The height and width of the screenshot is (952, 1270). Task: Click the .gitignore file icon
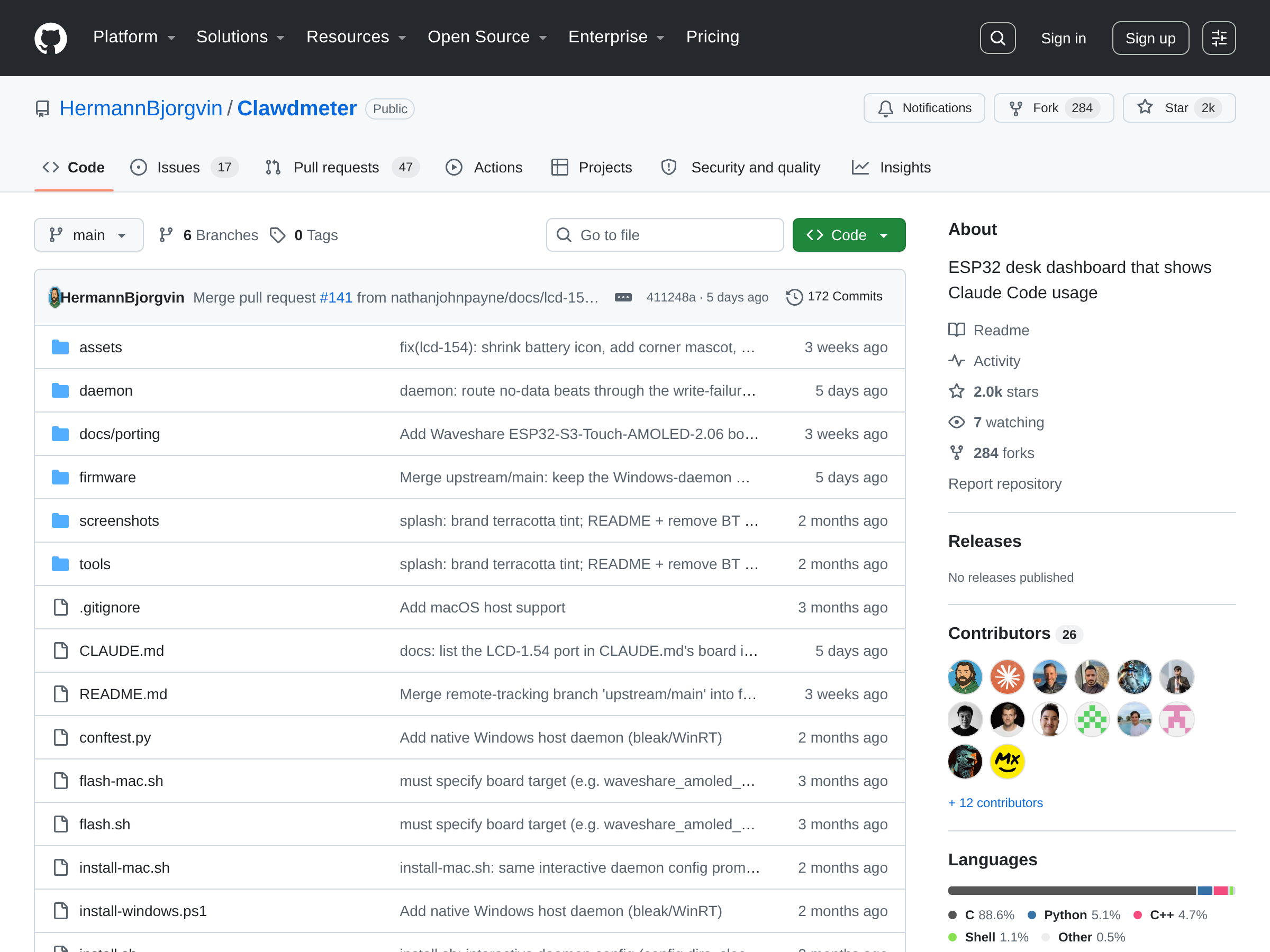pyautogui.click(x=60, y=607)
